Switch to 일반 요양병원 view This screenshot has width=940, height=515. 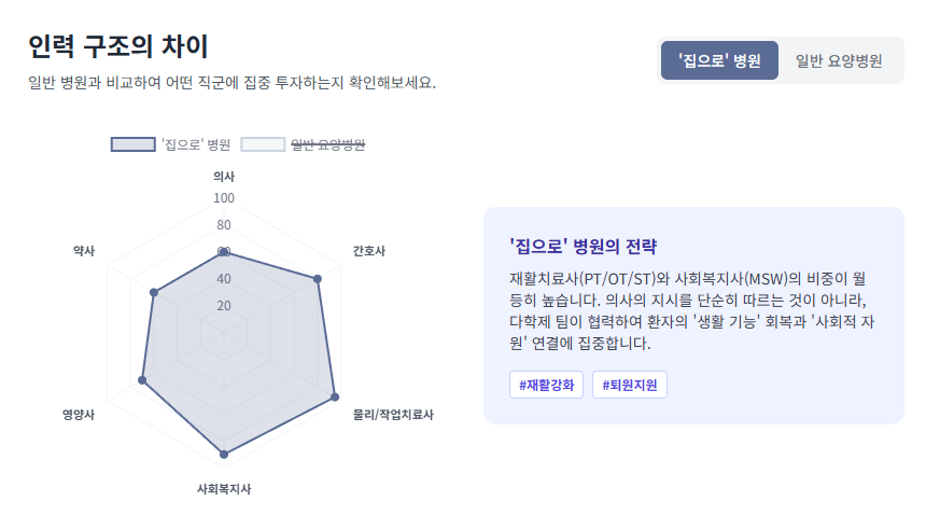pyautogui.click(x=839, y=61)
